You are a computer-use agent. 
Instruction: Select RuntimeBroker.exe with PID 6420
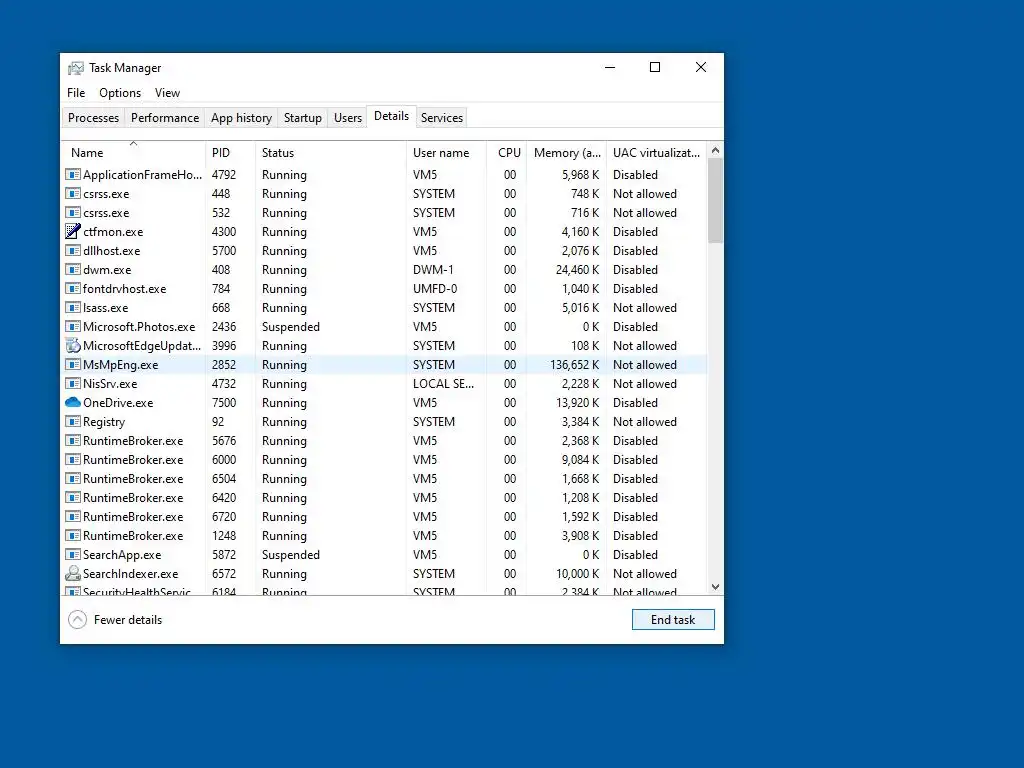pyautogui.click(x=385, y=498)
